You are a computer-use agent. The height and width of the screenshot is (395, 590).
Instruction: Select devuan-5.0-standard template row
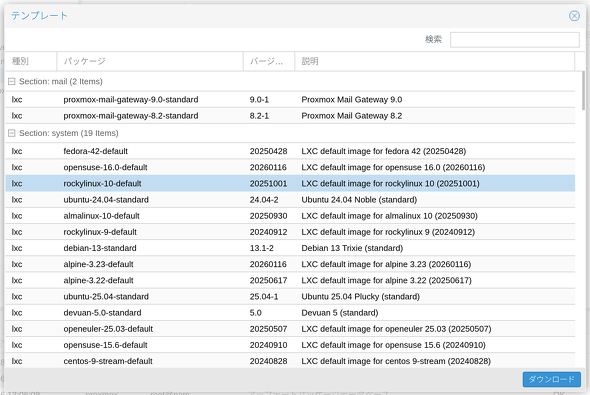pyautogui.click(x=290, y=313)
